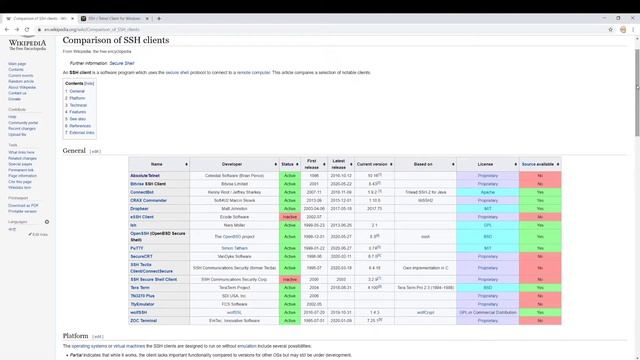
Task: Sort table by First release column arrows
Action: pyautogui.click(x=324, y=164)
